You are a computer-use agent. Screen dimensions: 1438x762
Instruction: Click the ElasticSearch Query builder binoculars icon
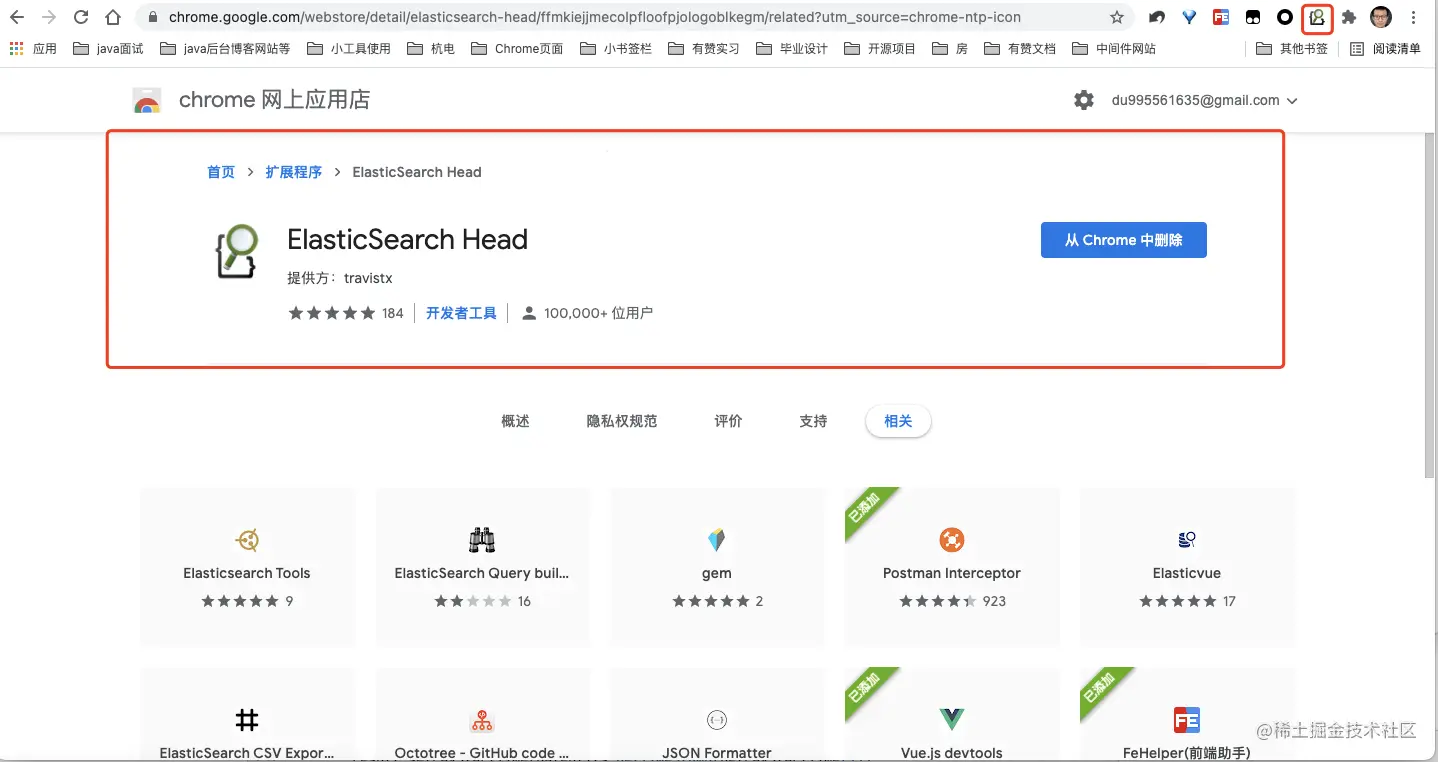(482, 541)
